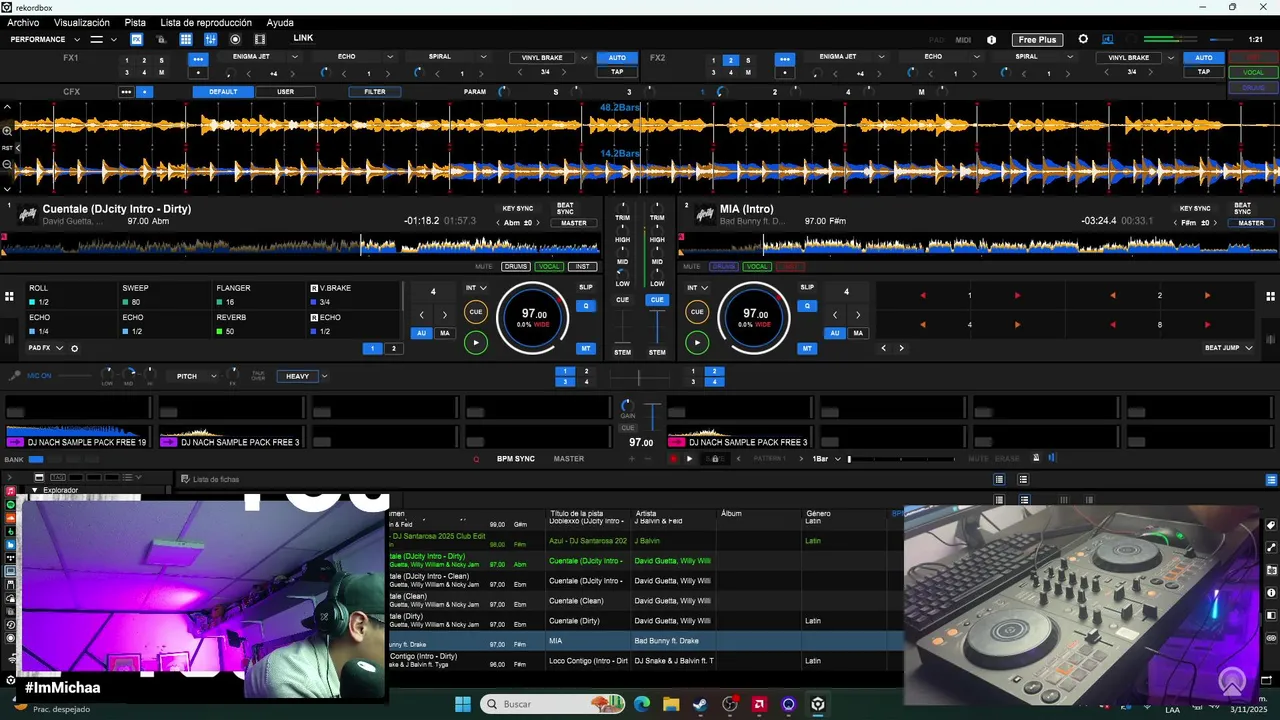Click the sequencer play icon
Viewport: 1280px width, 720px height.
(689, 458)
